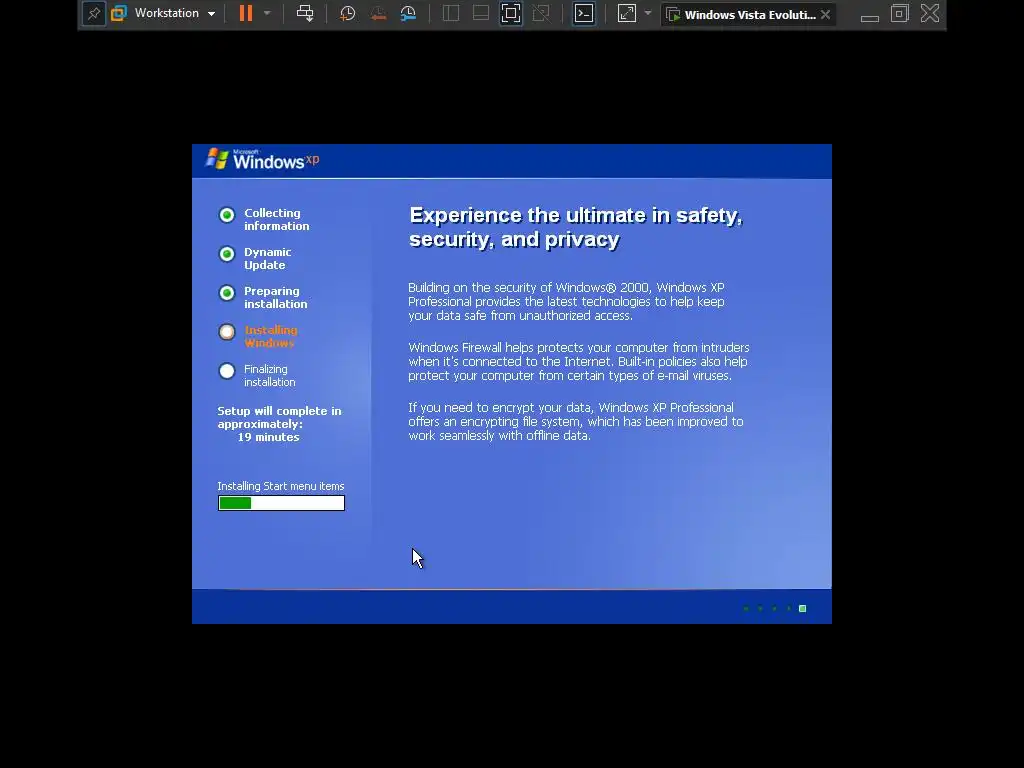Restore the VMware window size
The image size is (1024, 768).
900,14
